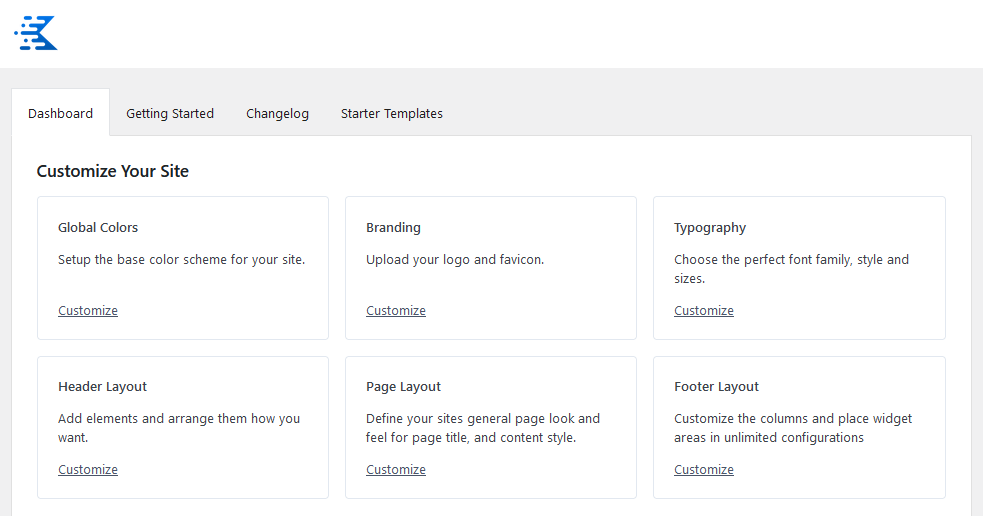This screenshot has width=983, height=516.
Task: Click text 'Customize the columns and place widget'
Action: coord(793,419)
